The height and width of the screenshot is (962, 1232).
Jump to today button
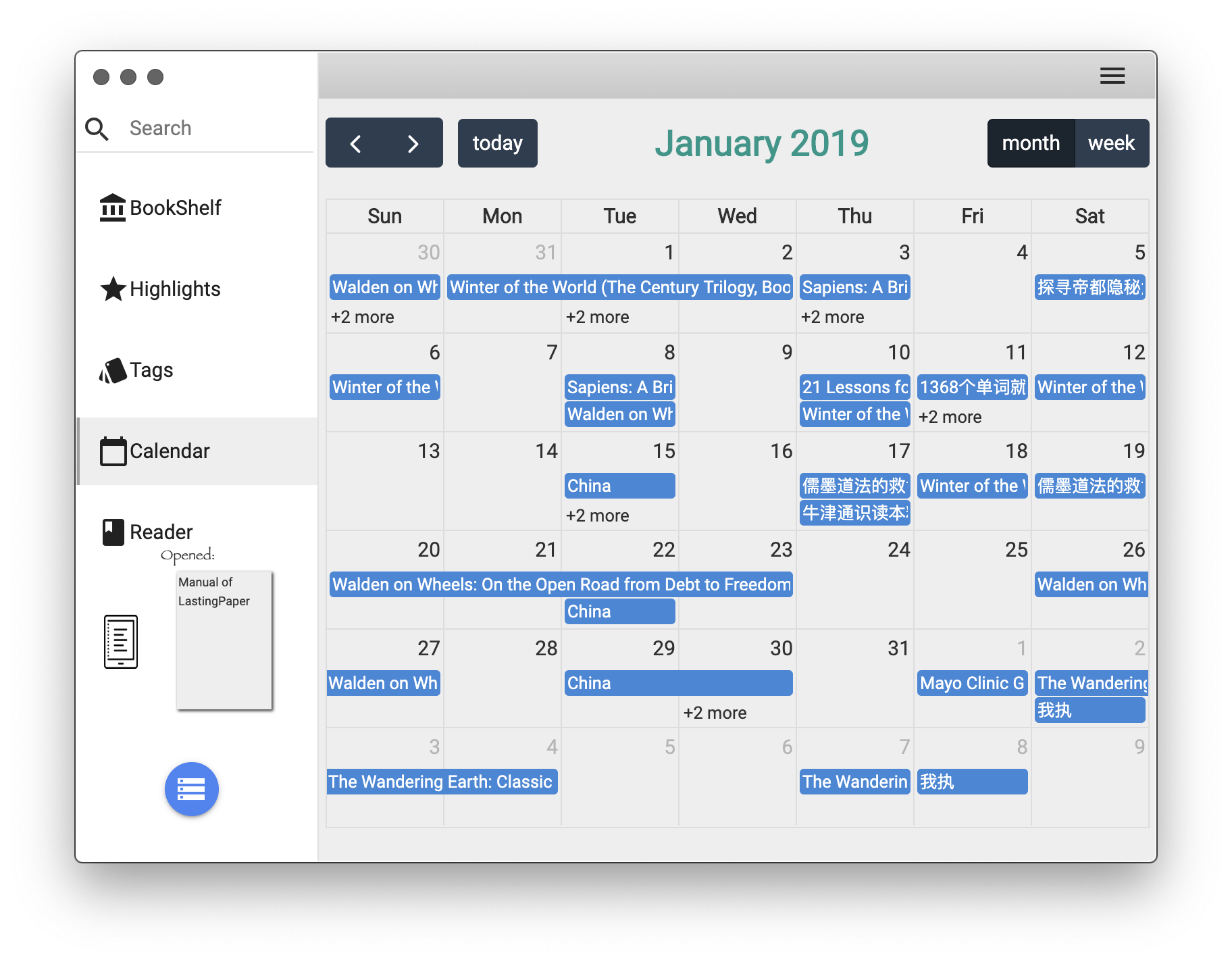click(498, 143)
